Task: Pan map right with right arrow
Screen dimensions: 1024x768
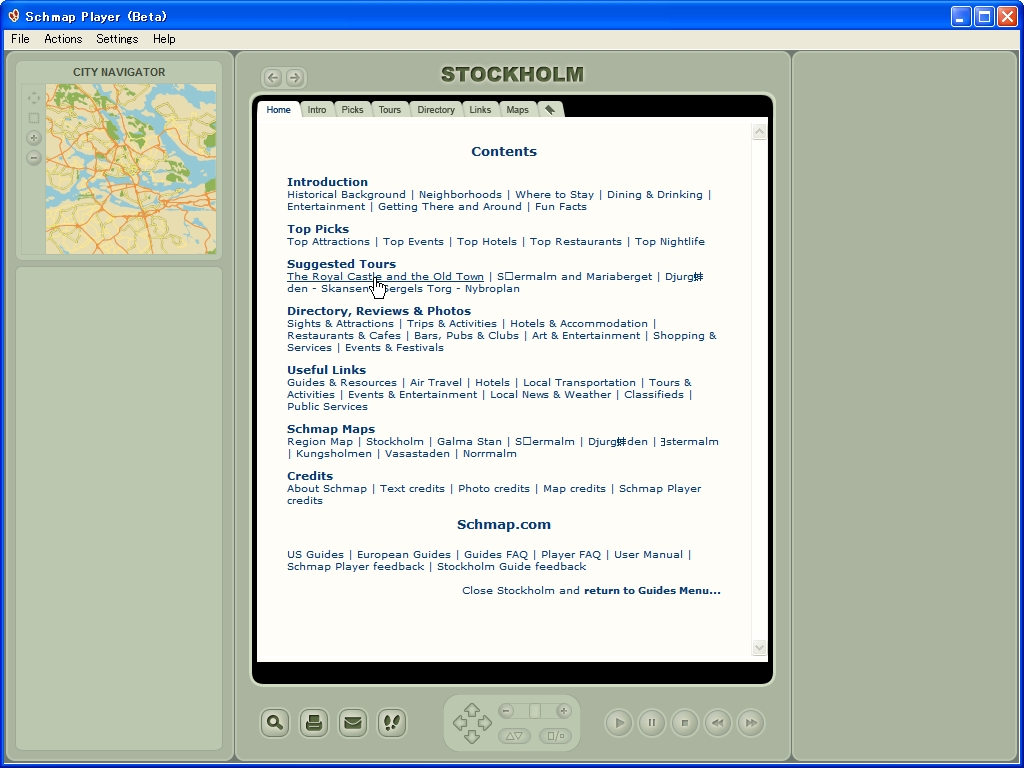Action: click(485, 723)
